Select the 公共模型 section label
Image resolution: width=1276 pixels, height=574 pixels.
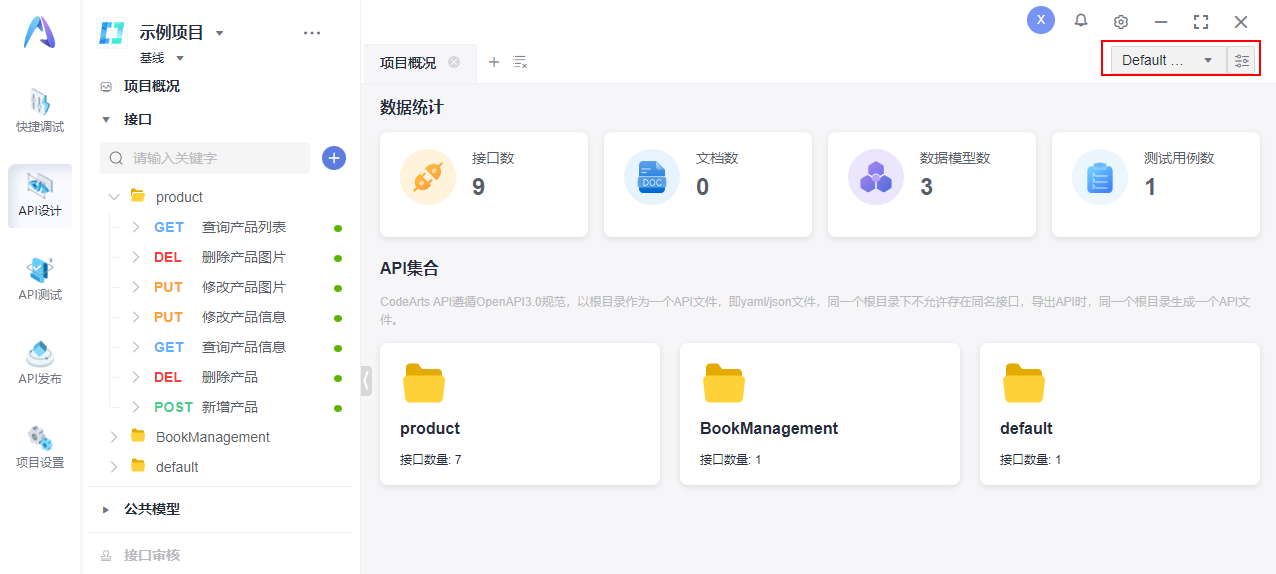click(x=152, y=509)
